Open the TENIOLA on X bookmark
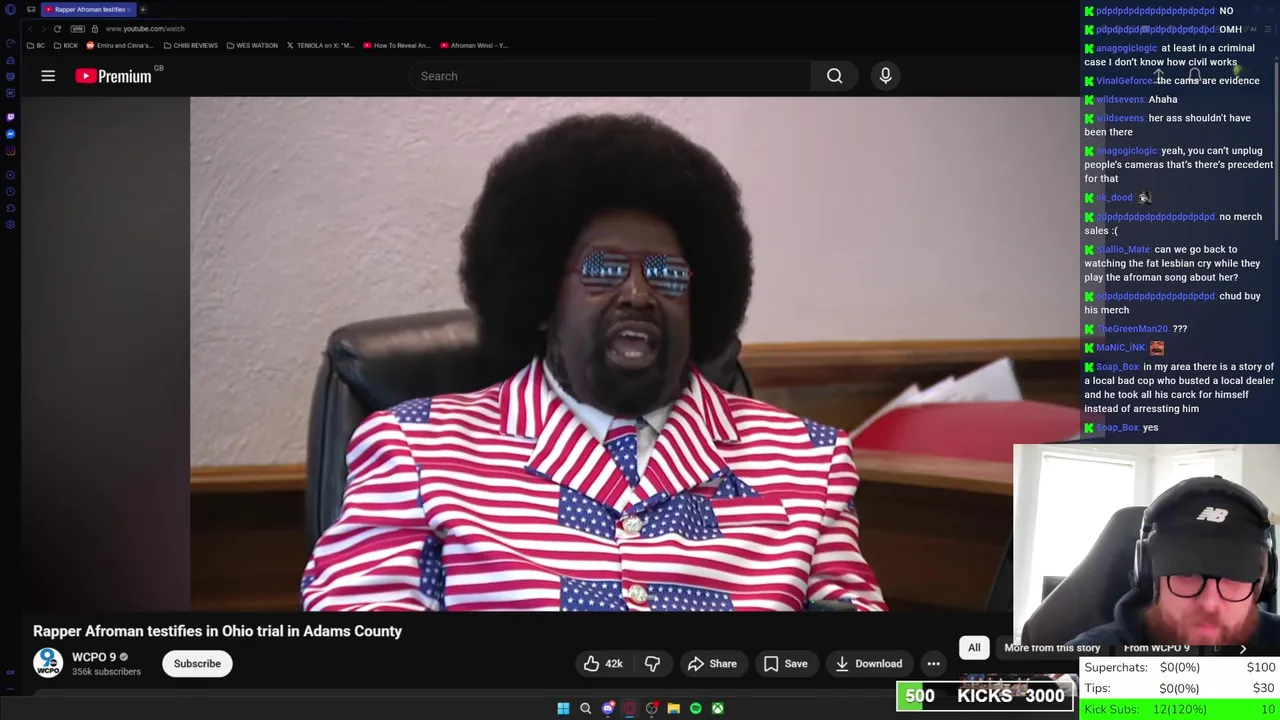This screenshot has height=720, width=1280. (320, 45)
